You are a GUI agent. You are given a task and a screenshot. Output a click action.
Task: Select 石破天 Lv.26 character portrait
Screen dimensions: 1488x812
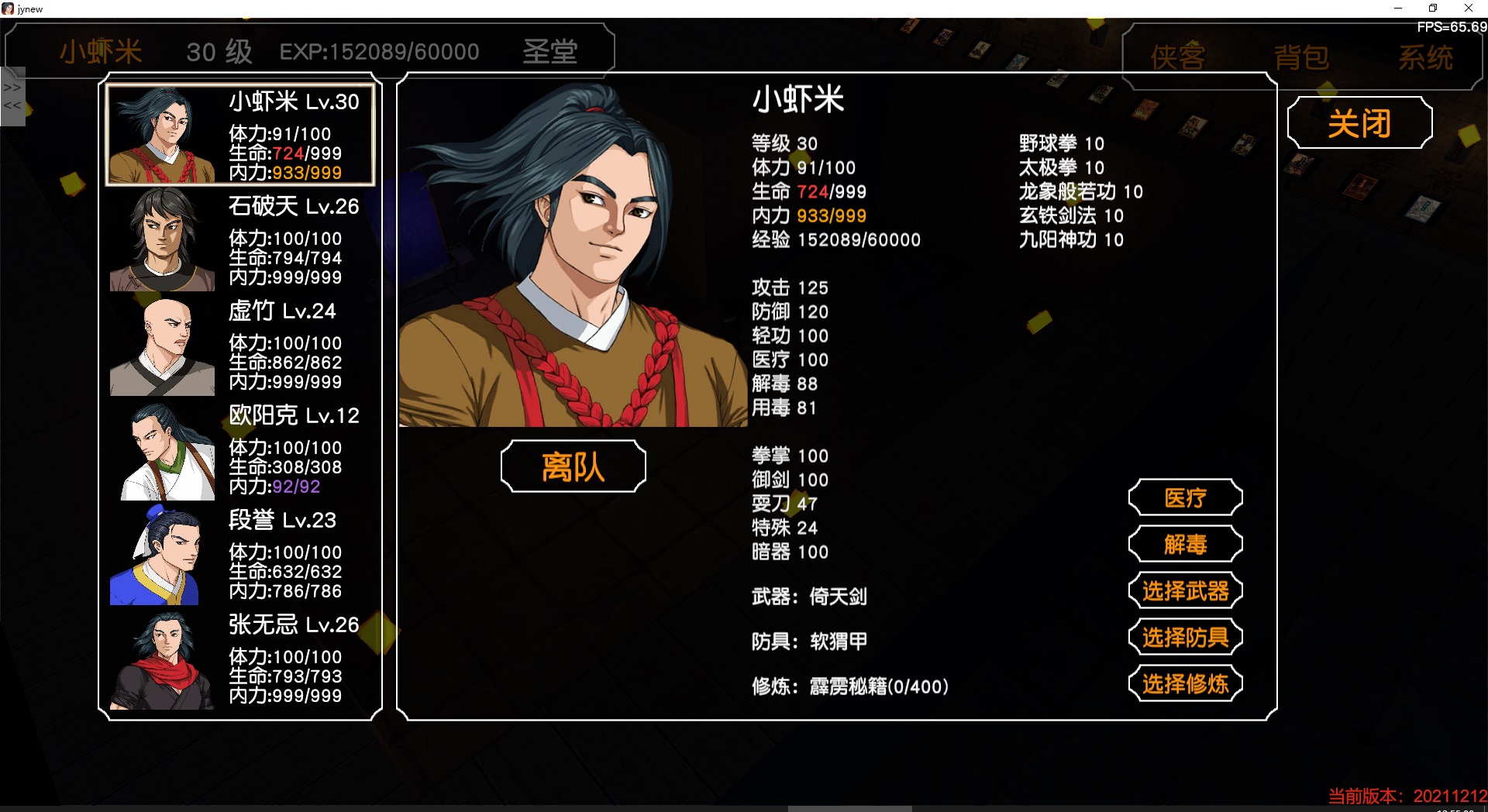(162, 239)
